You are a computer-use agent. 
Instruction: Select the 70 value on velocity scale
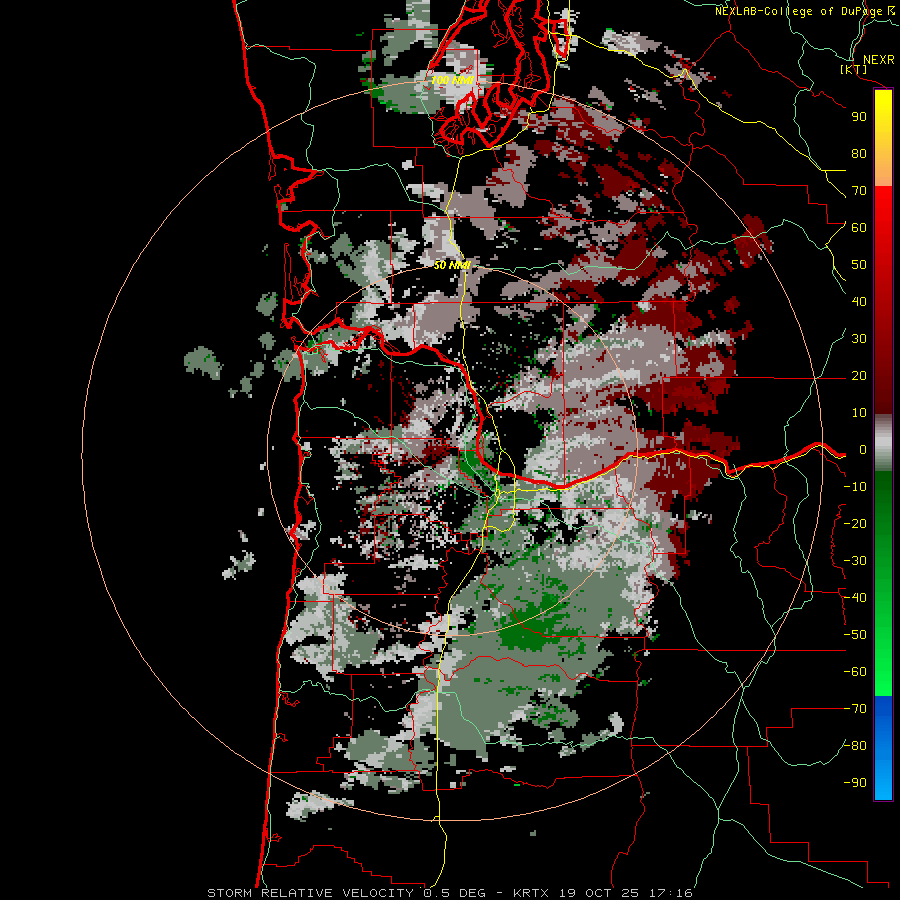[x=859, y=191]
